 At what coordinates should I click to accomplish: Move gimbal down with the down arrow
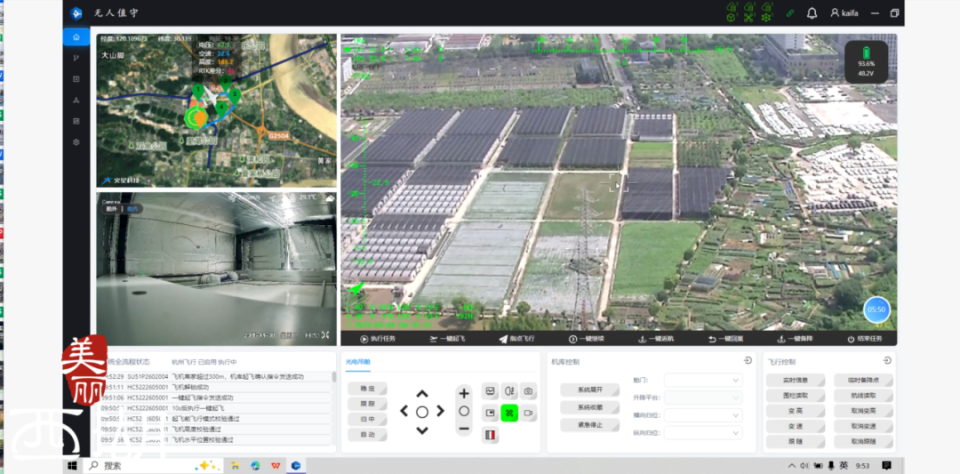422,431
